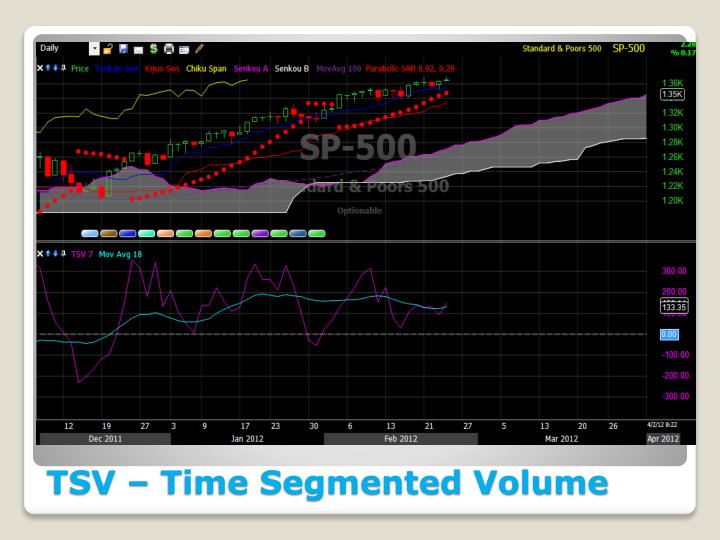
Task: Click the note card icon beside printer
Action: pyautogui.click(x=184, y=50)
